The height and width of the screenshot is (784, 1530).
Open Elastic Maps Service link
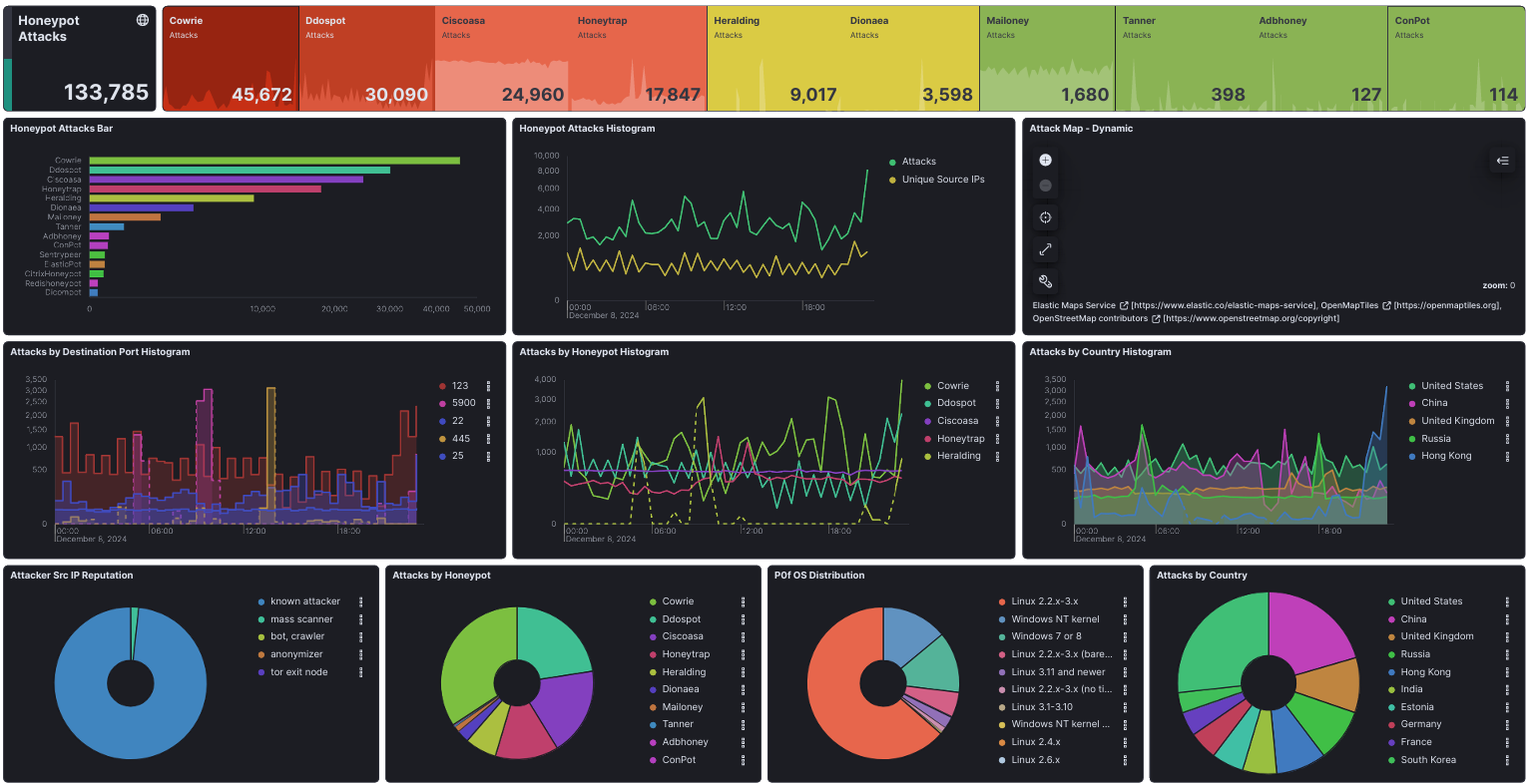click(x=1074, y=305)
